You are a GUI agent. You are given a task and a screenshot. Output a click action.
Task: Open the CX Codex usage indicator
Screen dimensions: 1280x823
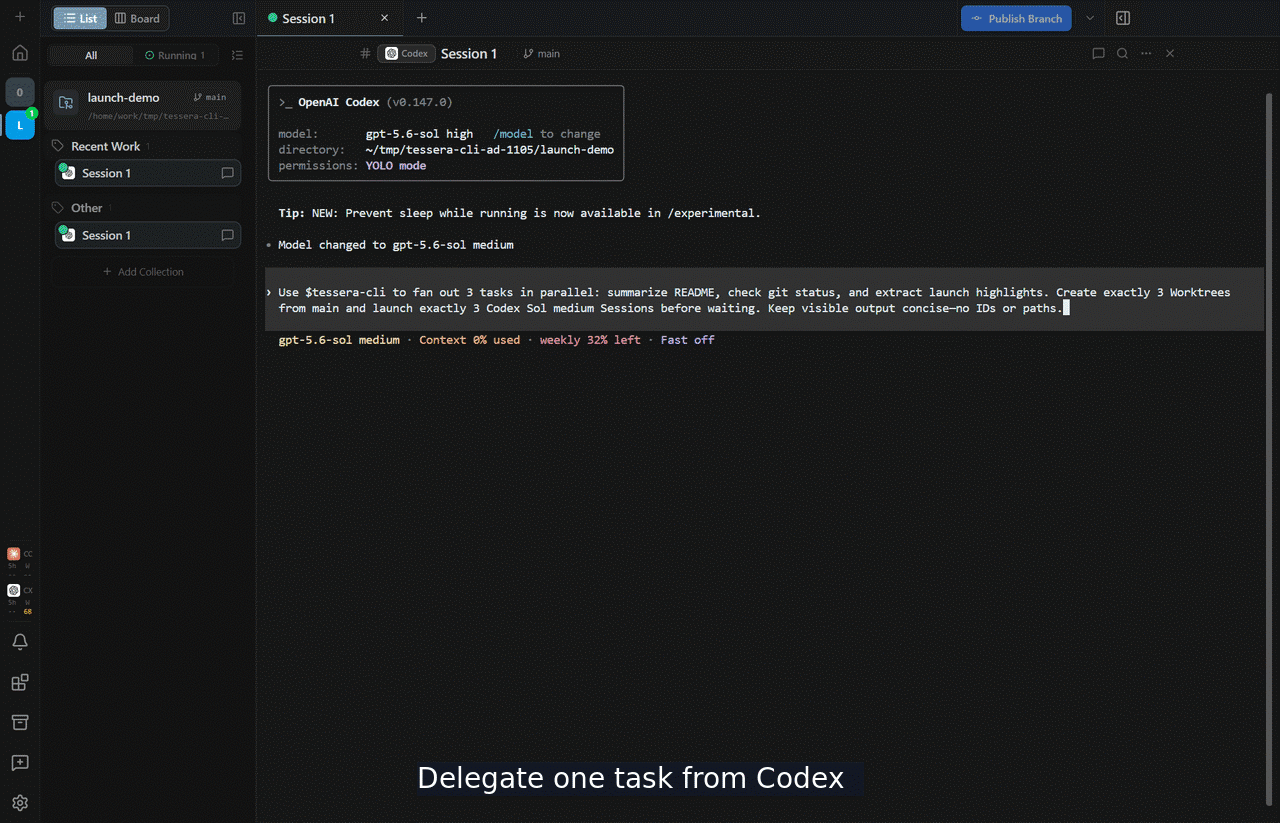pos(20,597)
